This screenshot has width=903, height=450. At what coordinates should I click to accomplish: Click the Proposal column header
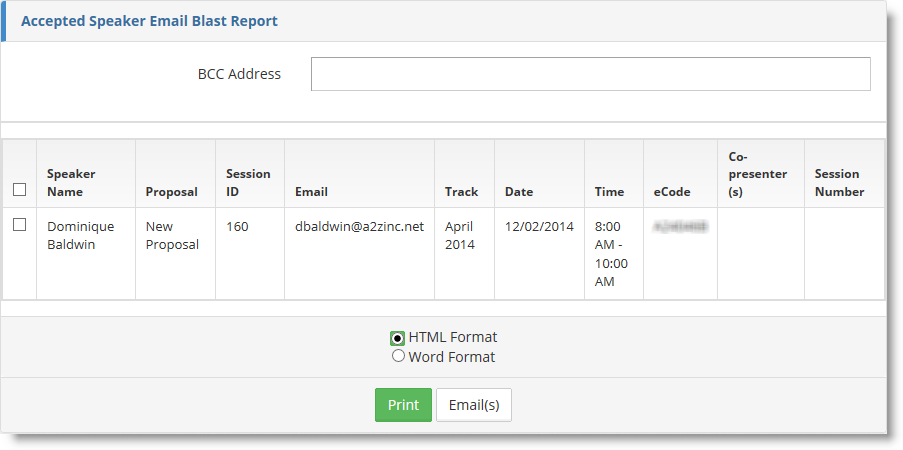(x=172, y=191)
